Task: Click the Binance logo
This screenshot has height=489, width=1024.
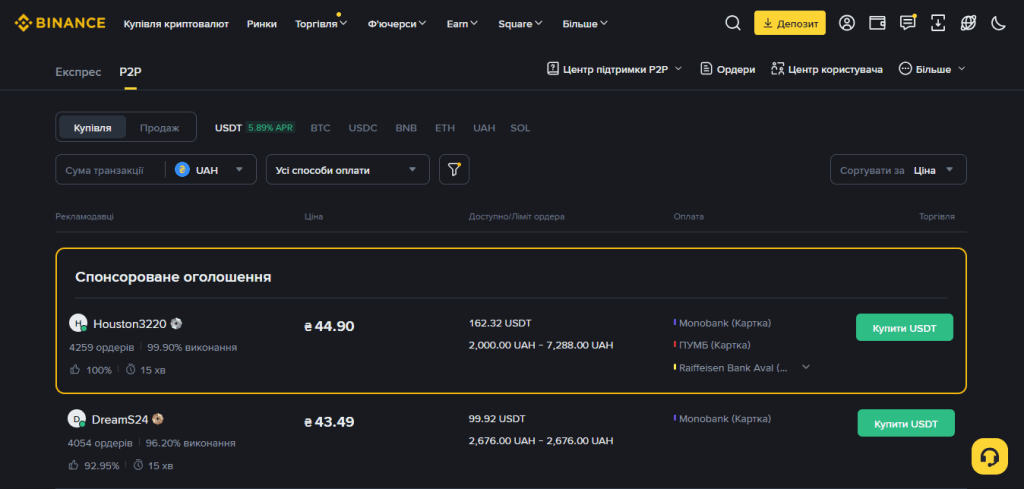Action: pos(60,23)
